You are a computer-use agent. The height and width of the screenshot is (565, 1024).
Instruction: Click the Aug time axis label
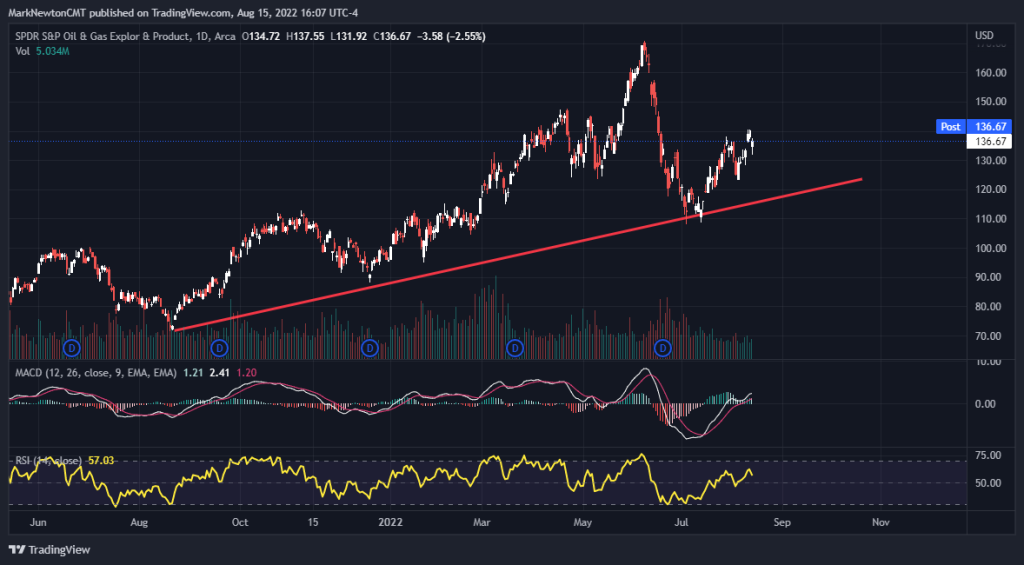(140, 523)
